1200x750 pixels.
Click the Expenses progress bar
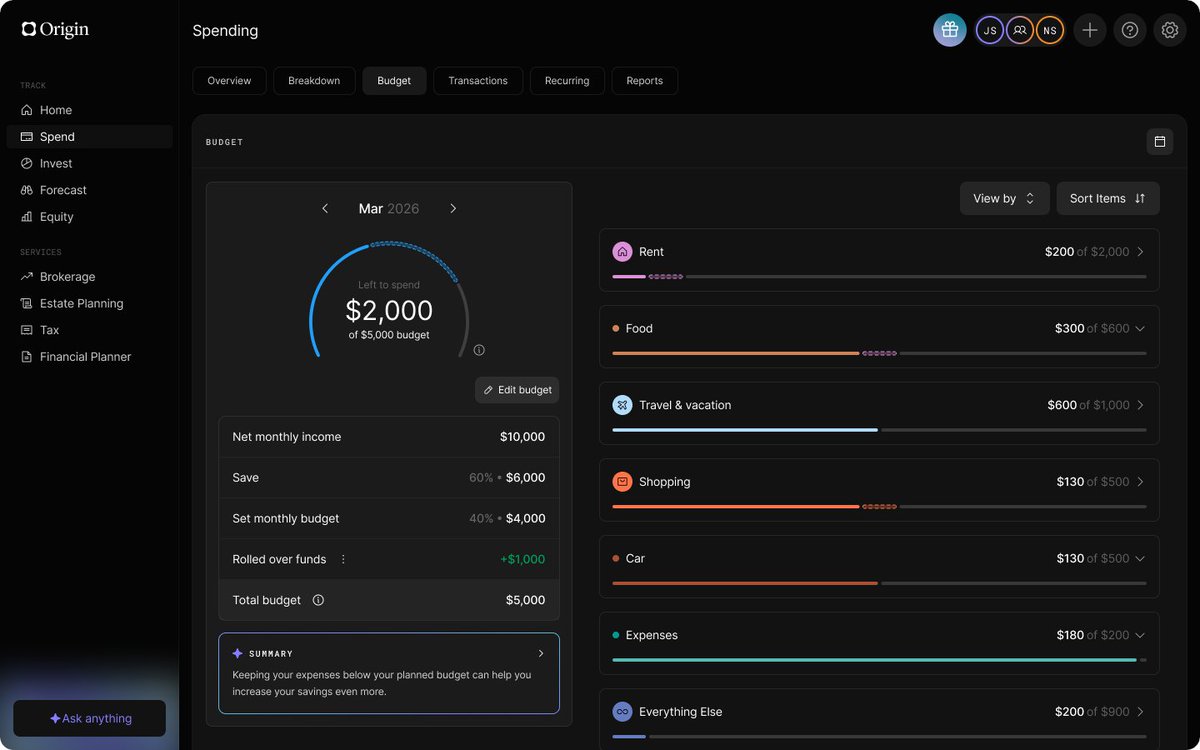pyautogui.click(x=879, y=660)
